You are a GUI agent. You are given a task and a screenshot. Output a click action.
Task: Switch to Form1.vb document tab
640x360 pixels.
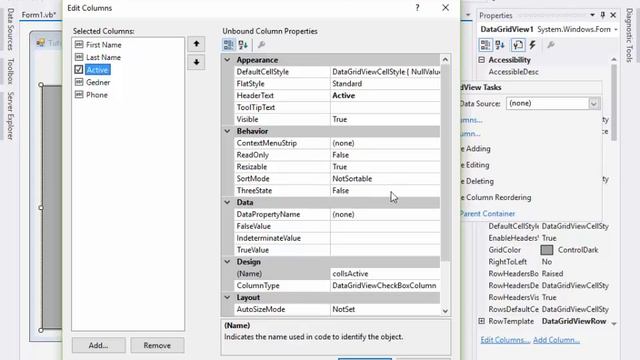[x=39, y=15]
